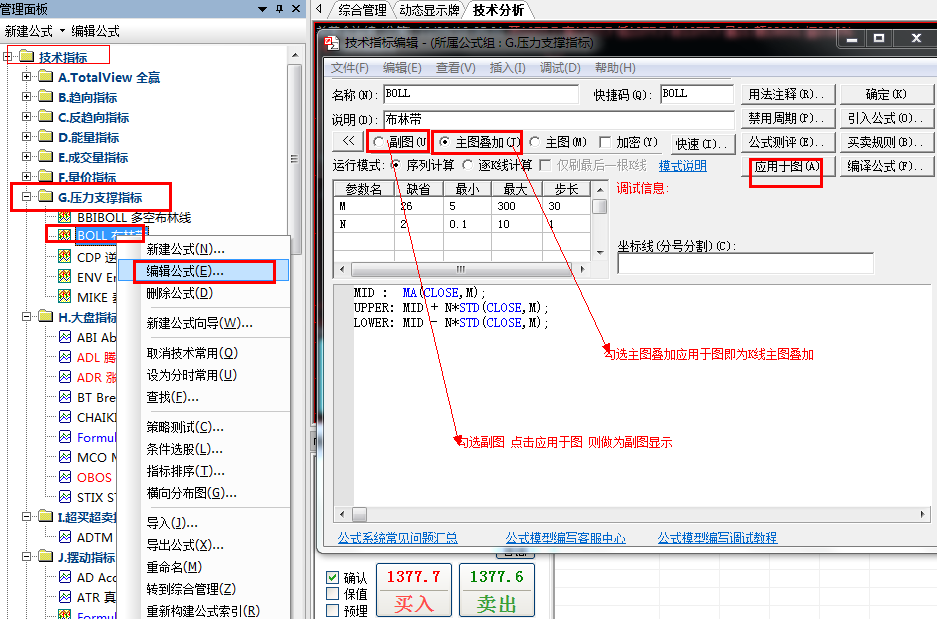Select 序列计算 run mode
The height and width of the screenshot is (619, 937).
395,165
